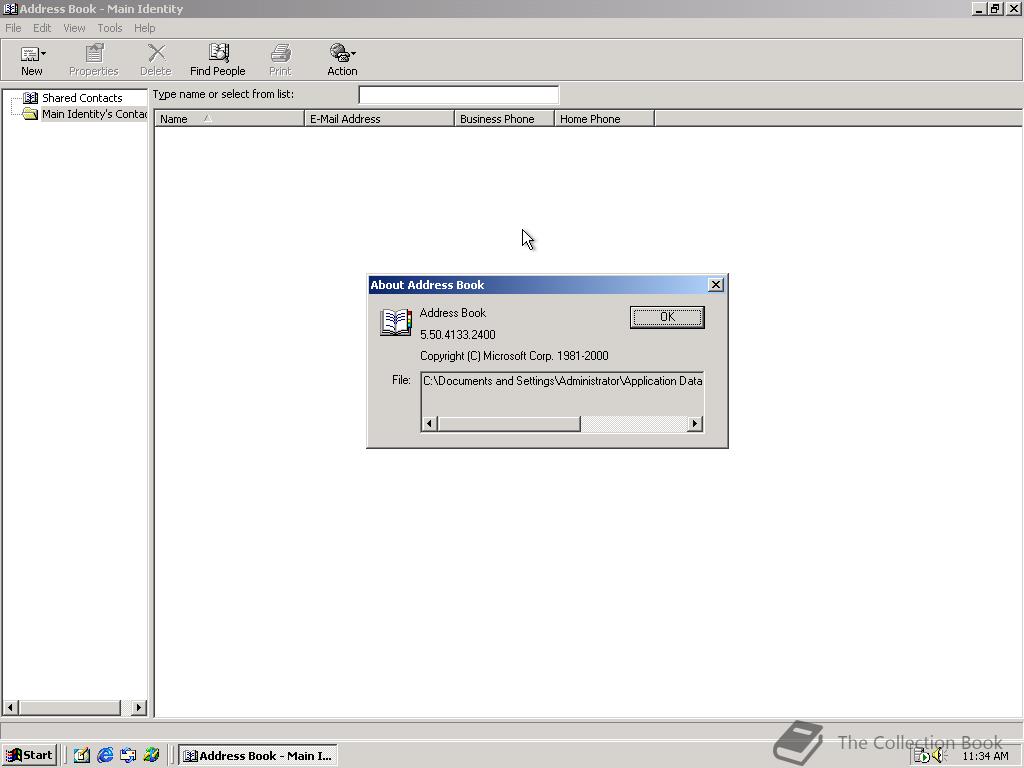This screenshot has width=1024, height=768.
Task: Click the Address Book taskbar button
Action: click(258, 756)
